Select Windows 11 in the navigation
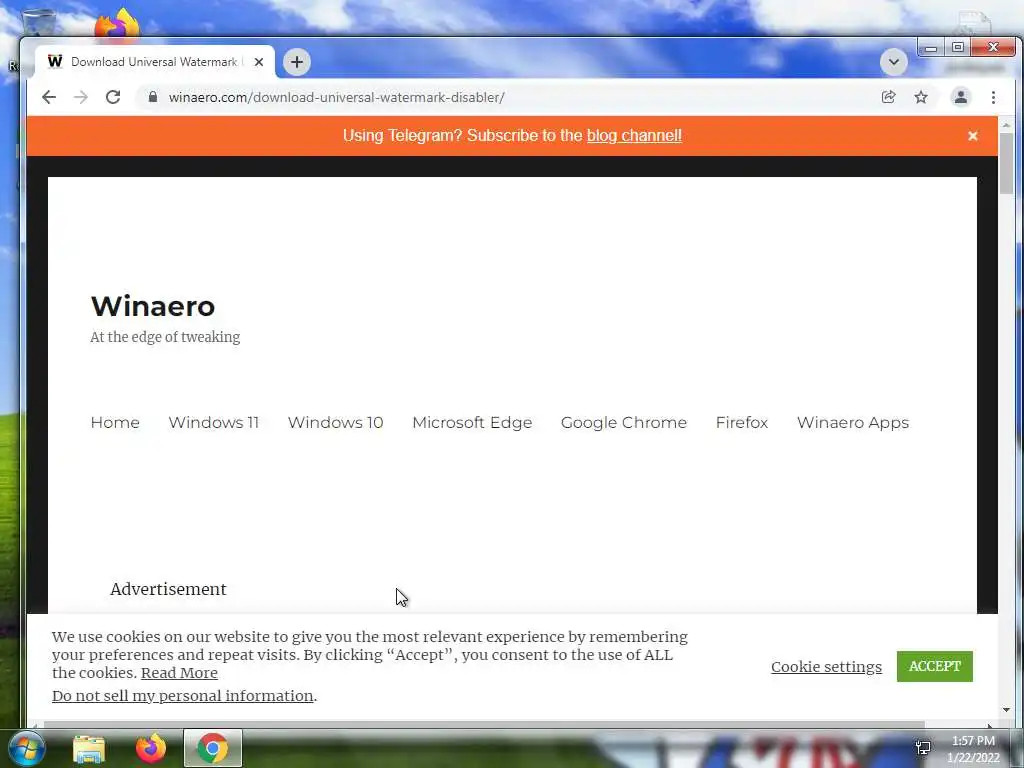The image size is (1024, 768). pyautogui.click(x=214, y=423)
